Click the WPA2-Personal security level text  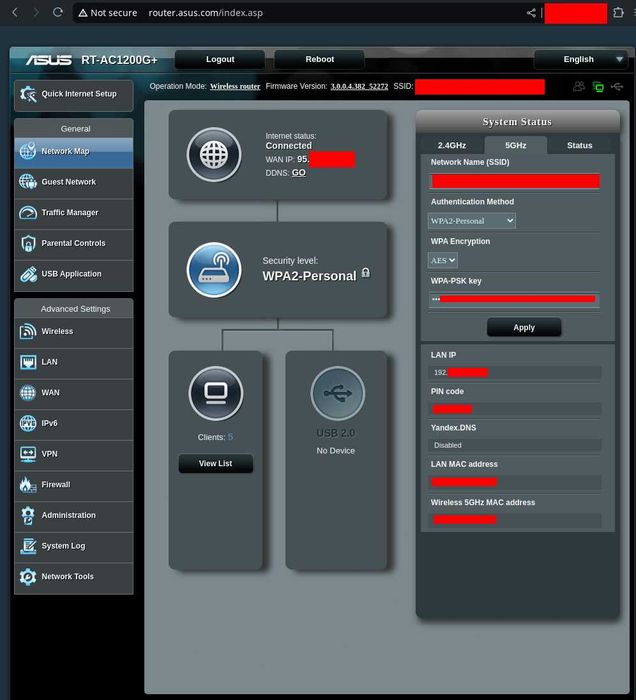pos(309,276)
